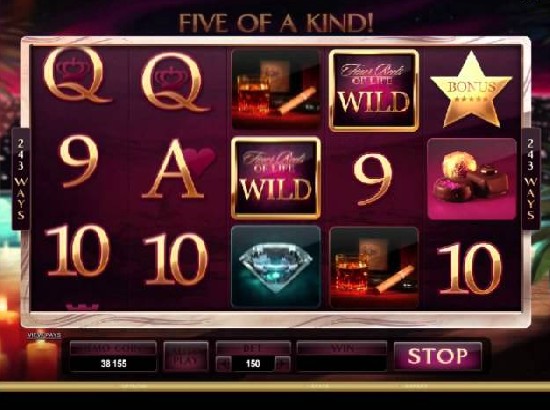Click the Wild symbol on reel four

pyautogui.click(x=374, y=90)
